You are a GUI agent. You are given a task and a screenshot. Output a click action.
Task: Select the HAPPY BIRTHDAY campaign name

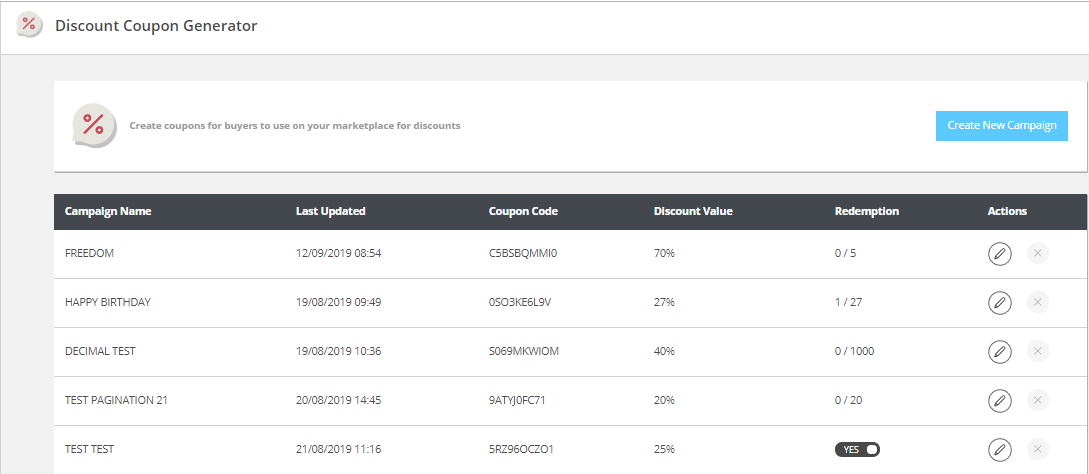point(108,302)
